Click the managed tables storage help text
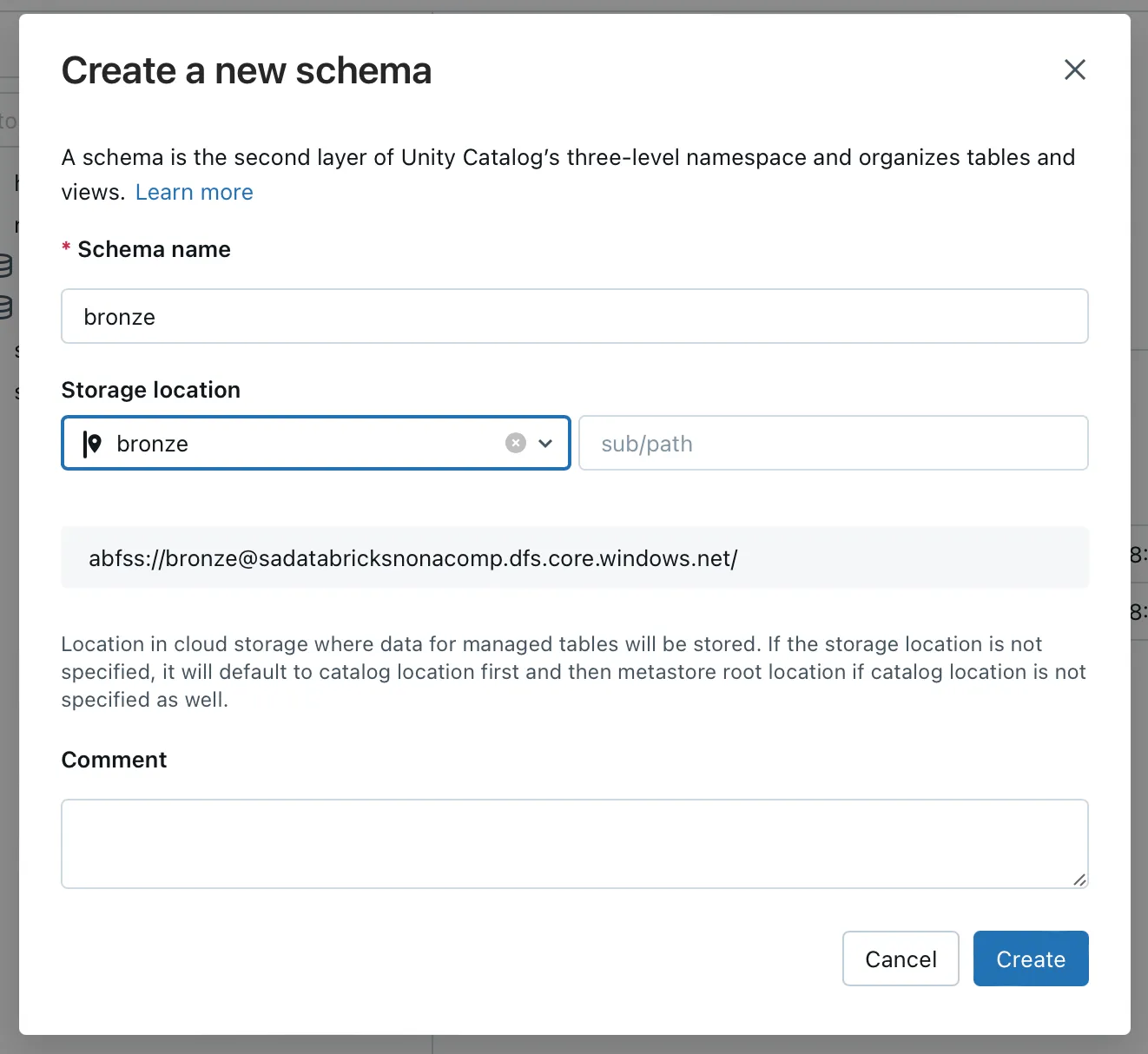 click(x=573, y=672)
